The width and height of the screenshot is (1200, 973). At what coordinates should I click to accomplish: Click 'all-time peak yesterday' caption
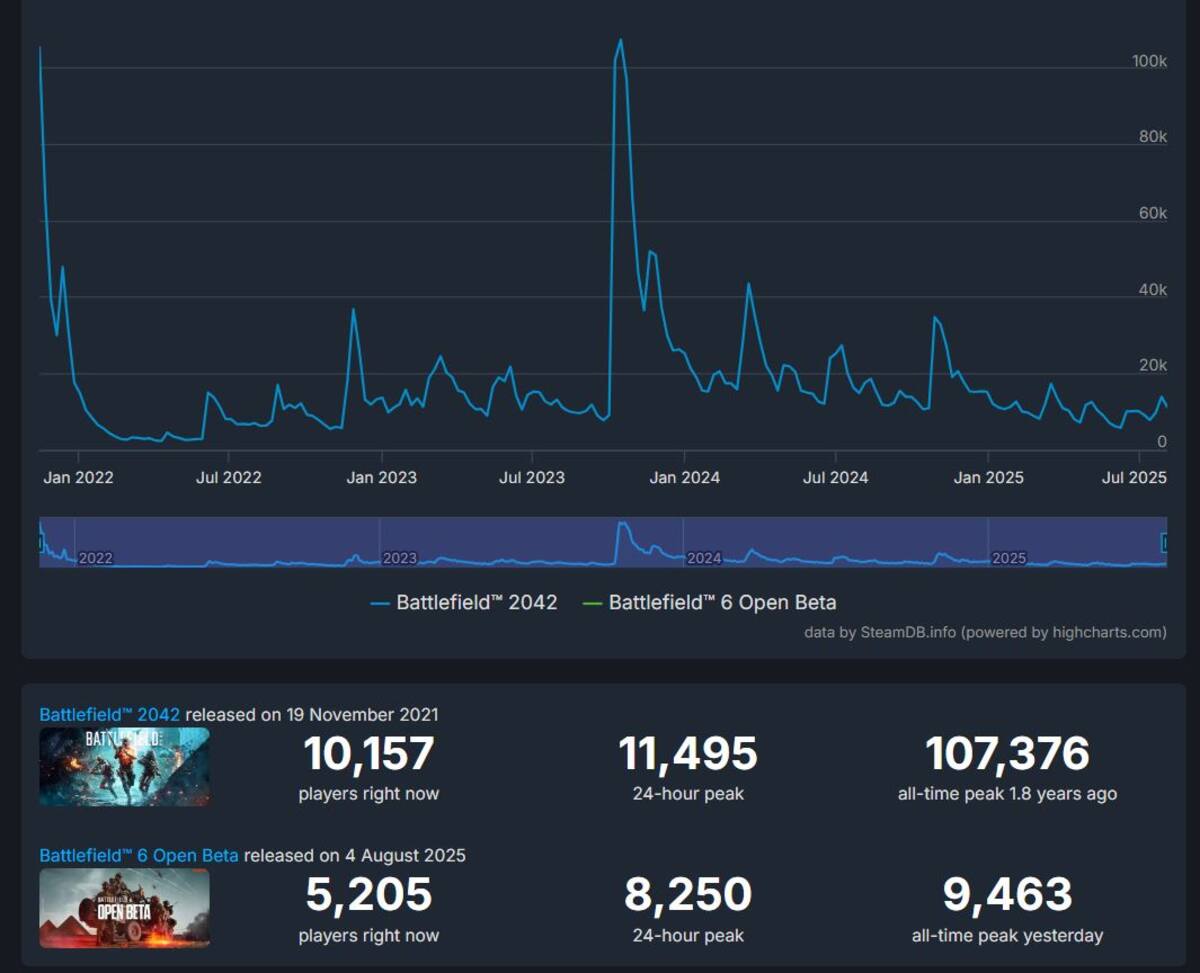click(1007, 936)
